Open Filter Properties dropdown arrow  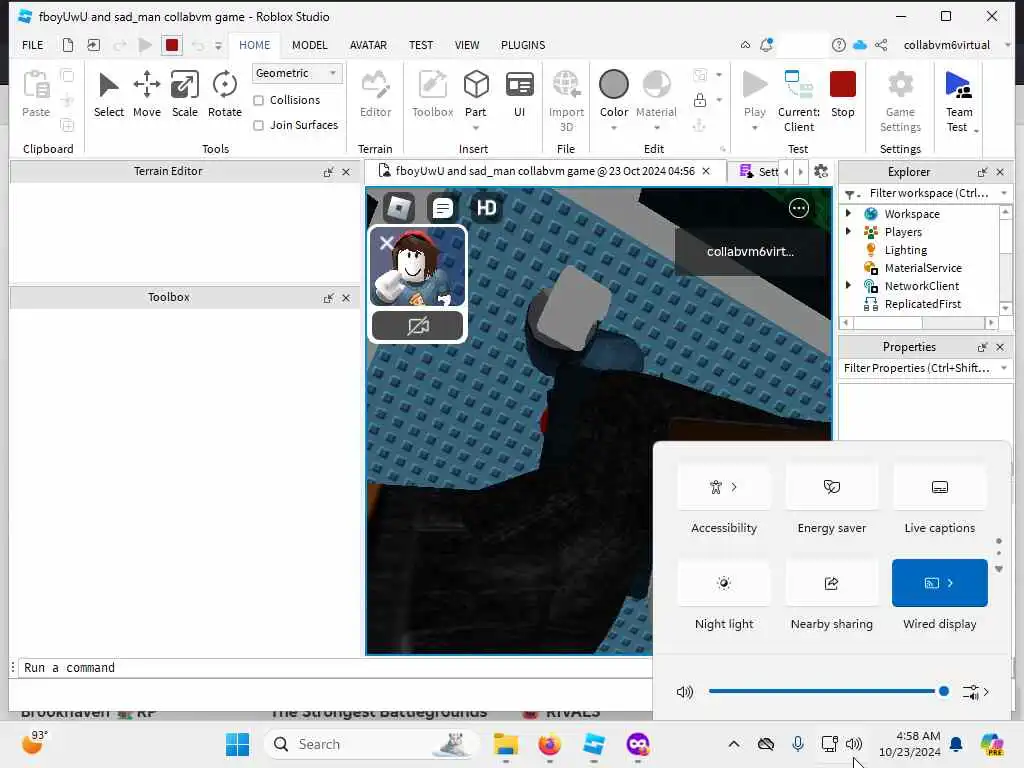point(1004,368)
